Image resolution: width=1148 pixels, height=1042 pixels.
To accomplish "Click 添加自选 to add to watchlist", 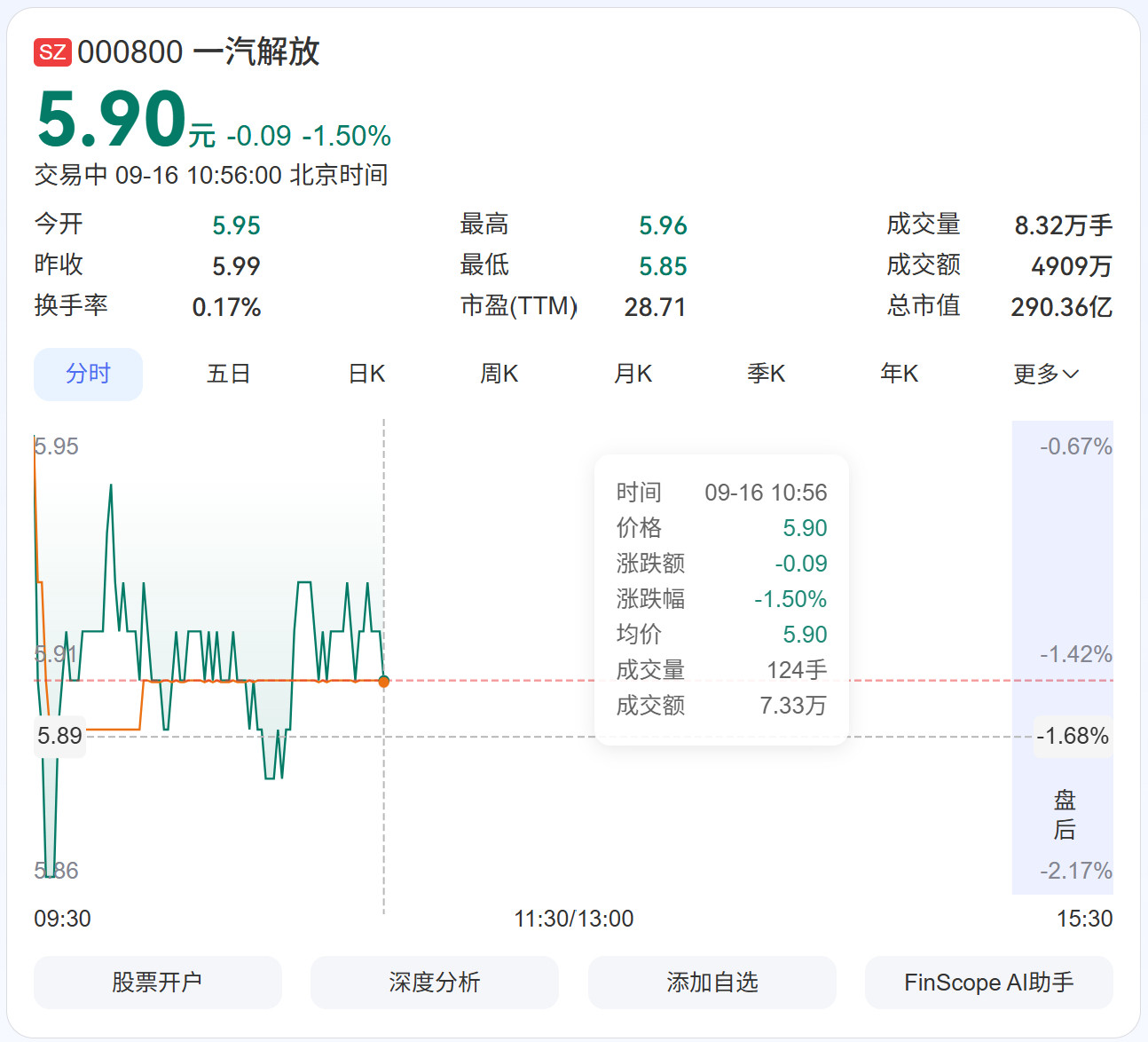I will click(x=712, y=983).
